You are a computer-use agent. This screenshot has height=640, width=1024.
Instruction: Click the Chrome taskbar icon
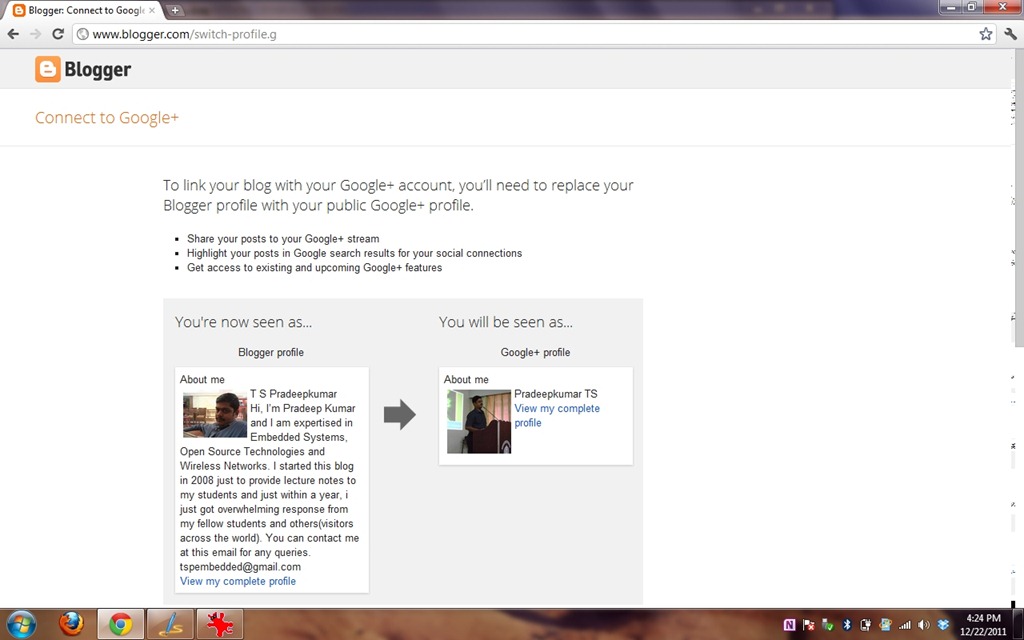tap(121, 624)
